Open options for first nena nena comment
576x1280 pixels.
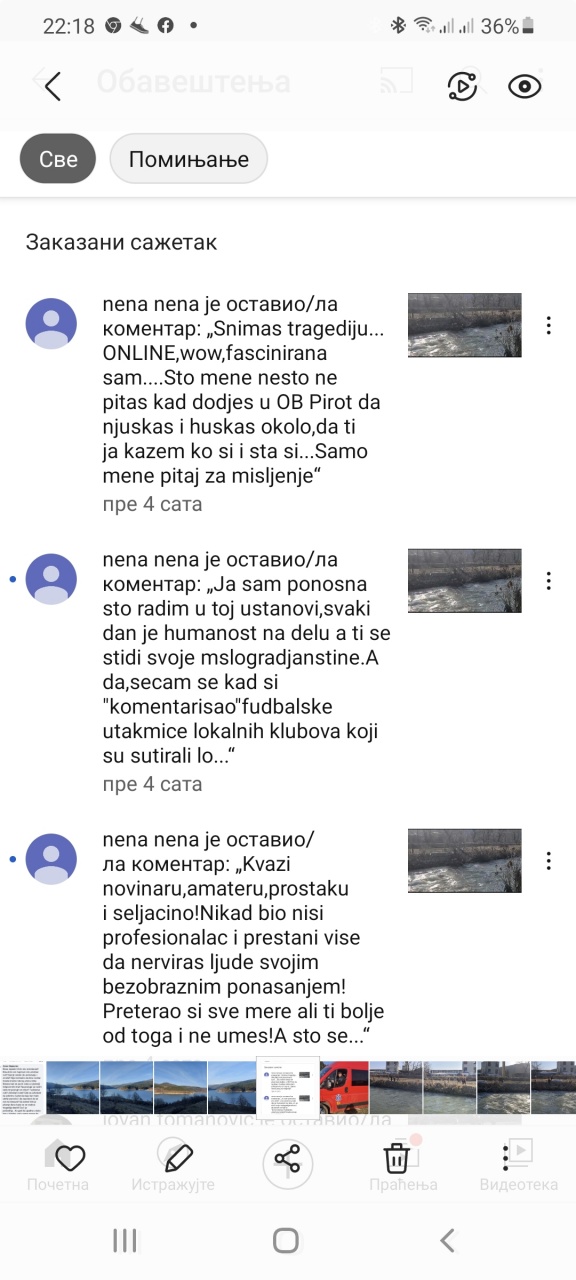548,325
